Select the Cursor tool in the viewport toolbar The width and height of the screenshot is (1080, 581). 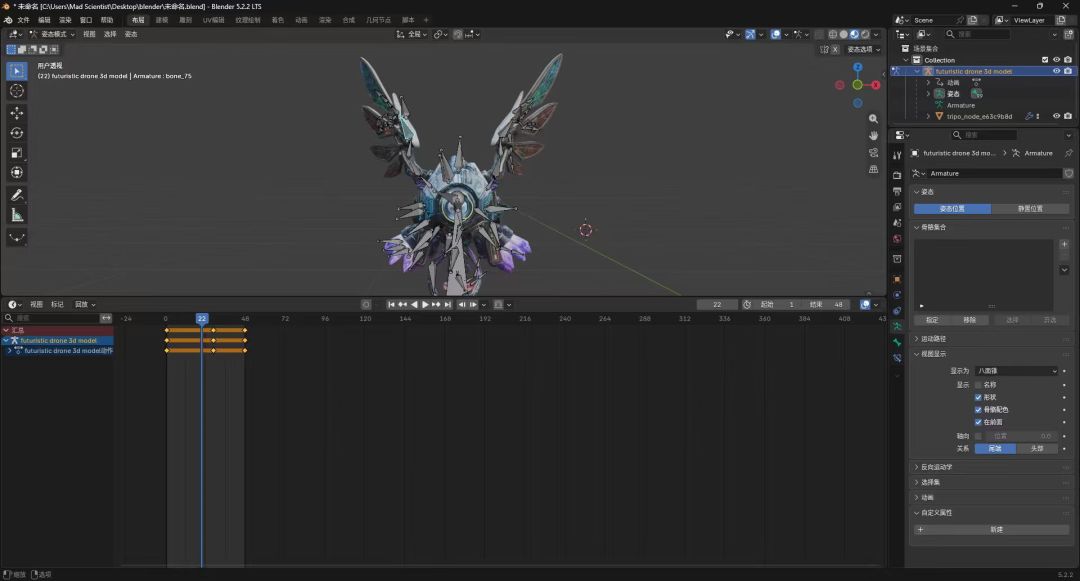[x=17, y=91]
